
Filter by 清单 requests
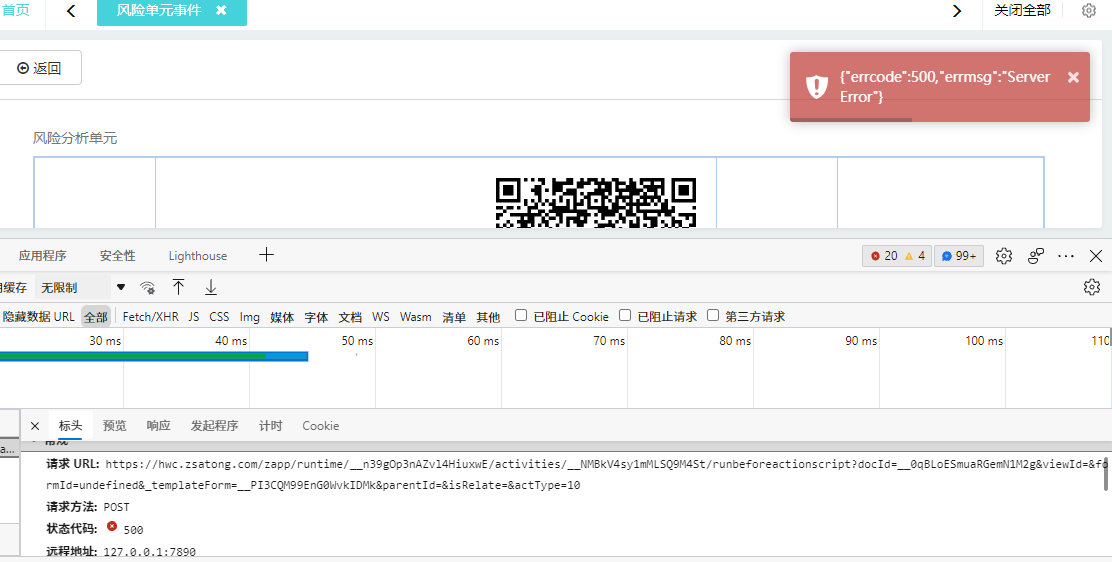(454, 316)
